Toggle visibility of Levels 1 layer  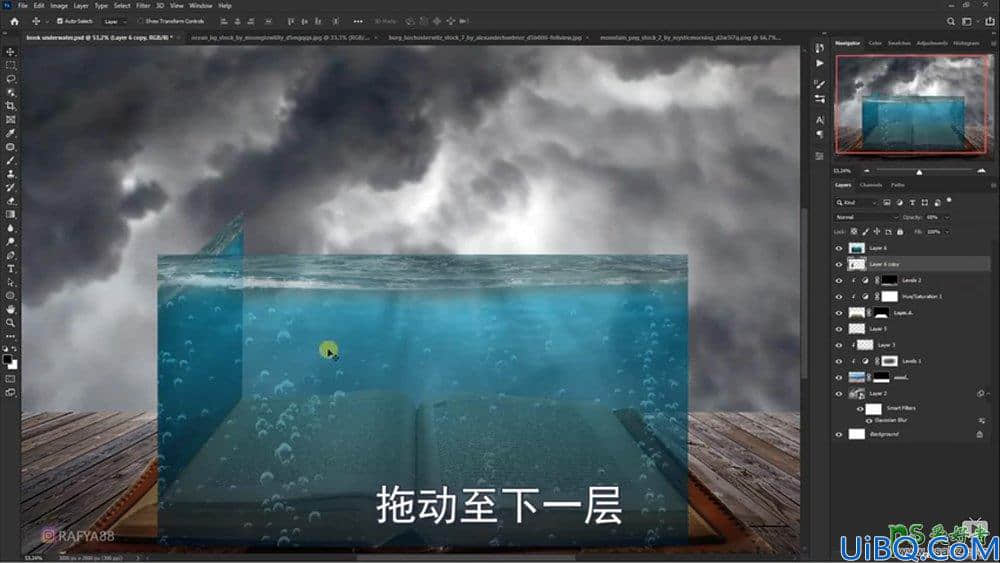pos(839,361)
